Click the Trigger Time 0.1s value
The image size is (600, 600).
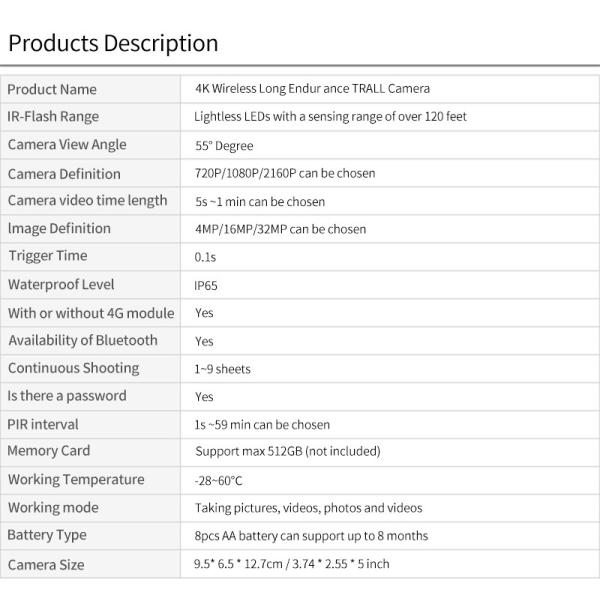pyautogui.click(x=205, y=257)
